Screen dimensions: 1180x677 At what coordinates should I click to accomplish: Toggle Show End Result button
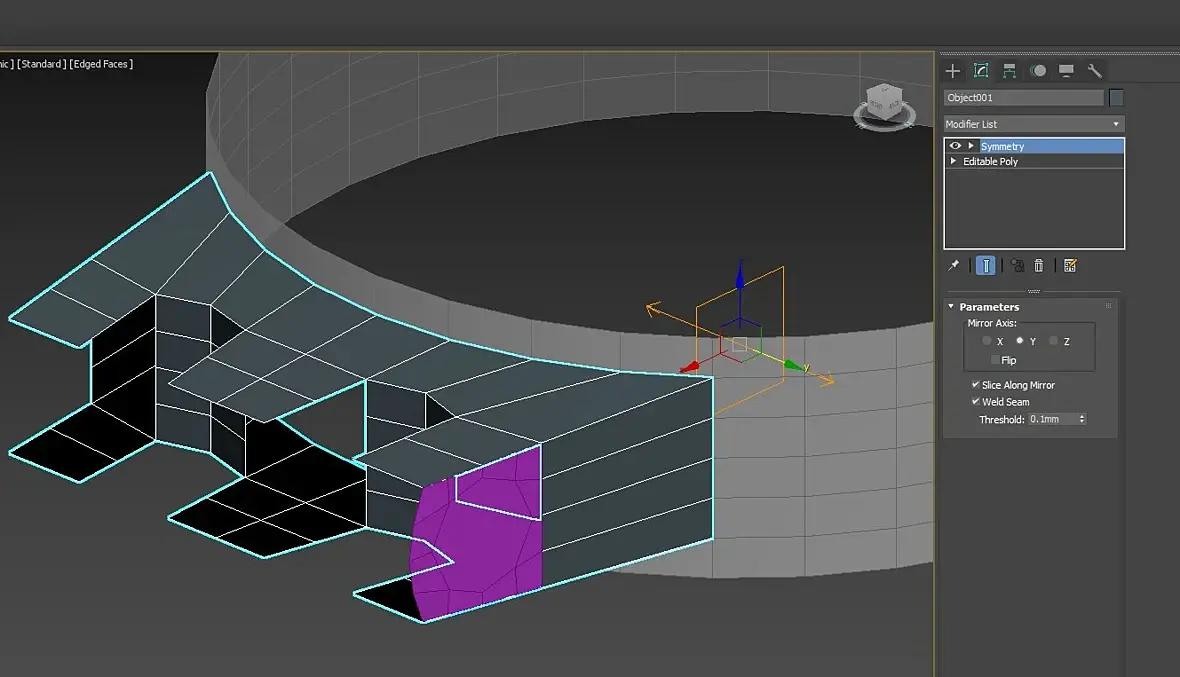point(985,266)
